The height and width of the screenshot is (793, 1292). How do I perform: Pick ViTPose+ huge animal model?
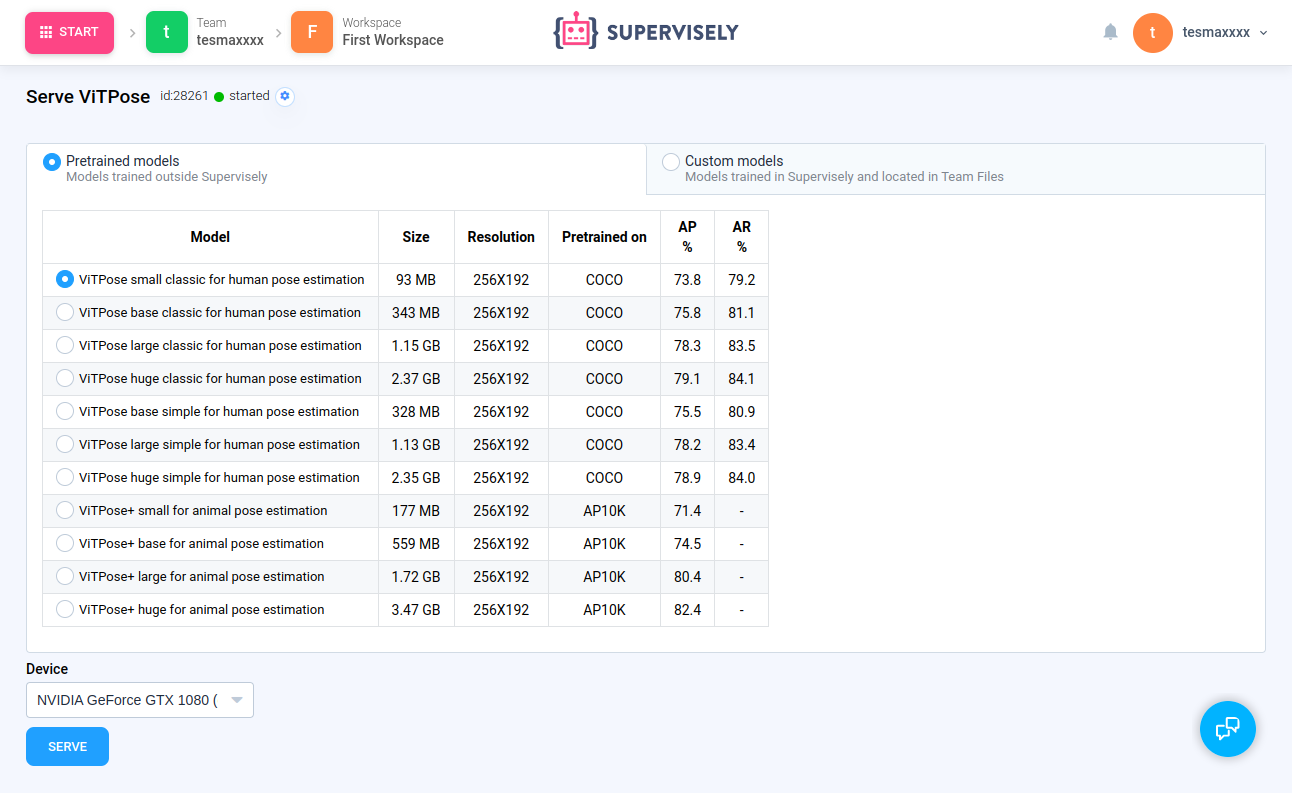65,609
